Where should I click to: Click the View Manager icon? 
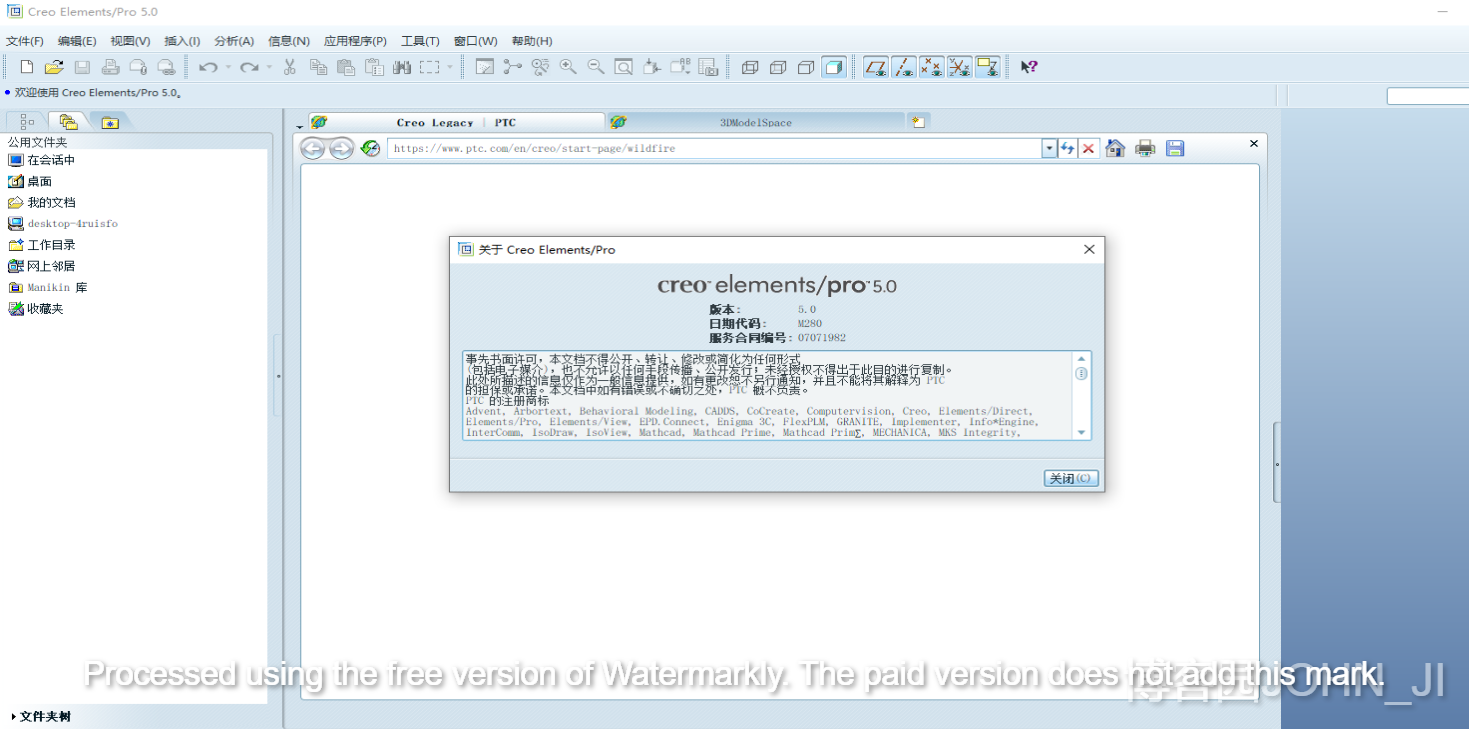[x=708, y=67]
